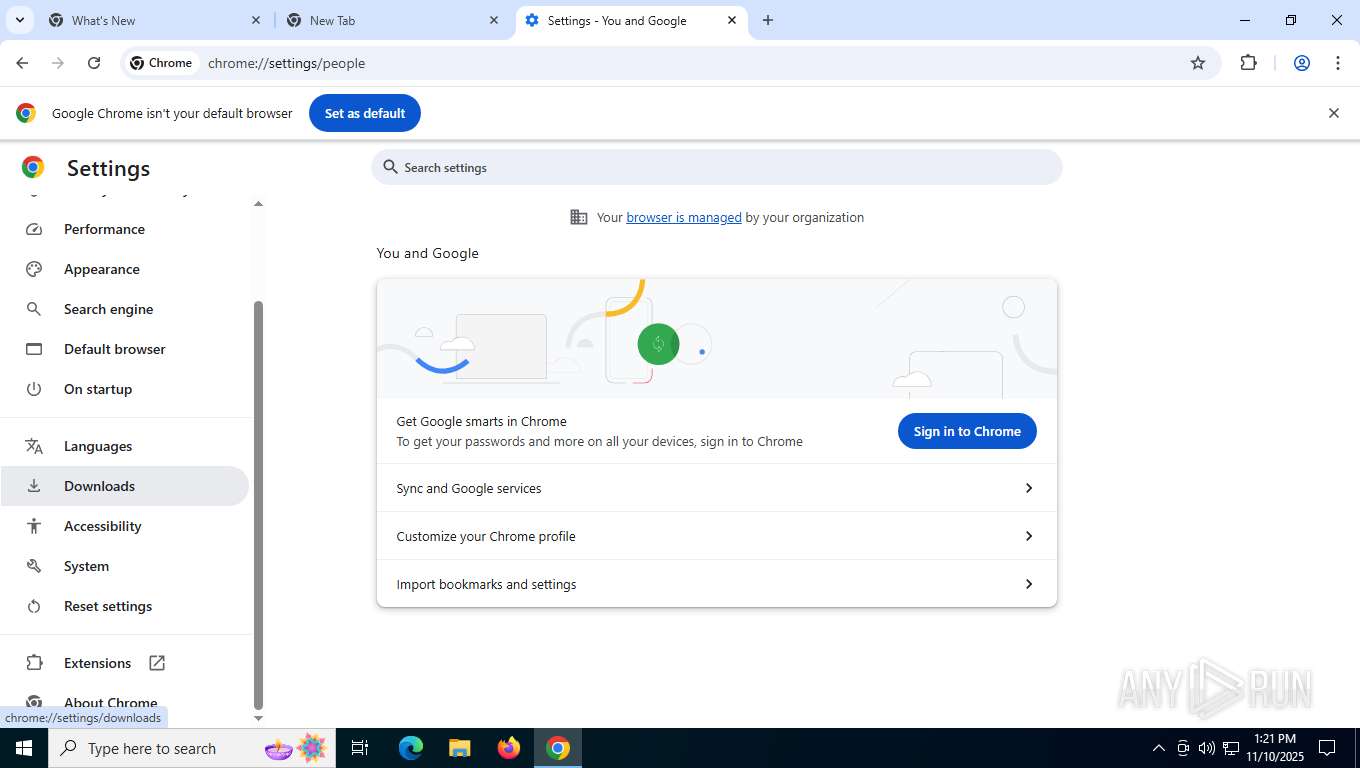
Task: Reload the page with refresh icon
Action: (x=94, y=63)
